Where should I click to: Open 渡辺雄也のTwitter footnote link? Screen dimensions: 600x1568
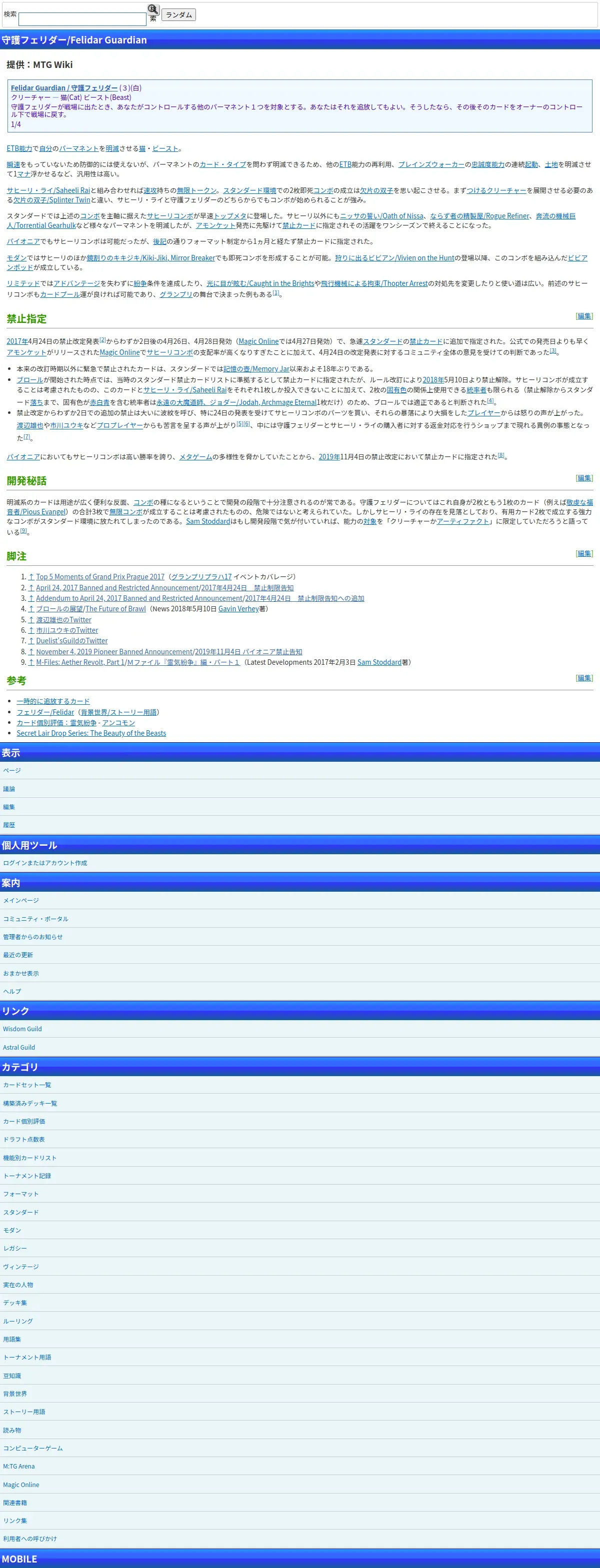pyautogui.click(x=63, y=620)
